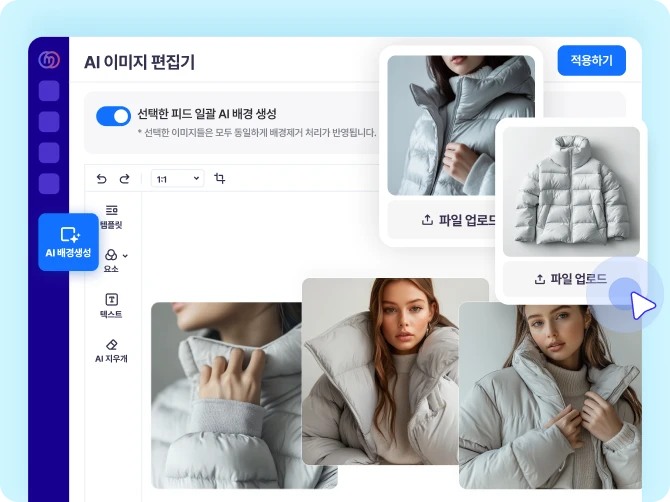Select the left close-up jacket collar image
This screenshot has height=502, width=670.
(225, 395)
